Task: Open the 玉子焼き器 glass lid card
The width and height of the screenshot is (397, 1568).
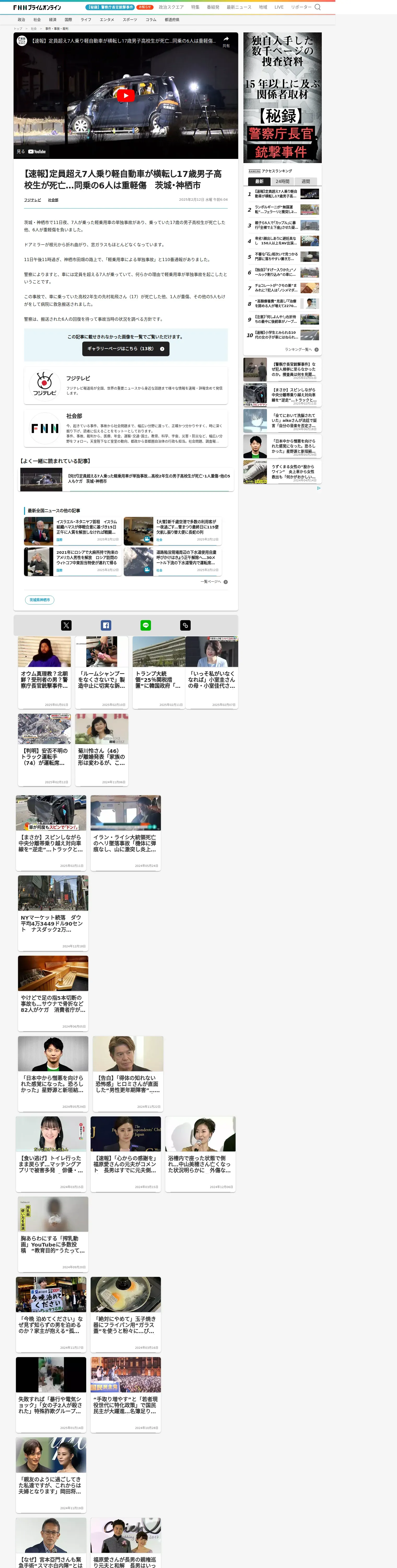Action: (126, 1315)
